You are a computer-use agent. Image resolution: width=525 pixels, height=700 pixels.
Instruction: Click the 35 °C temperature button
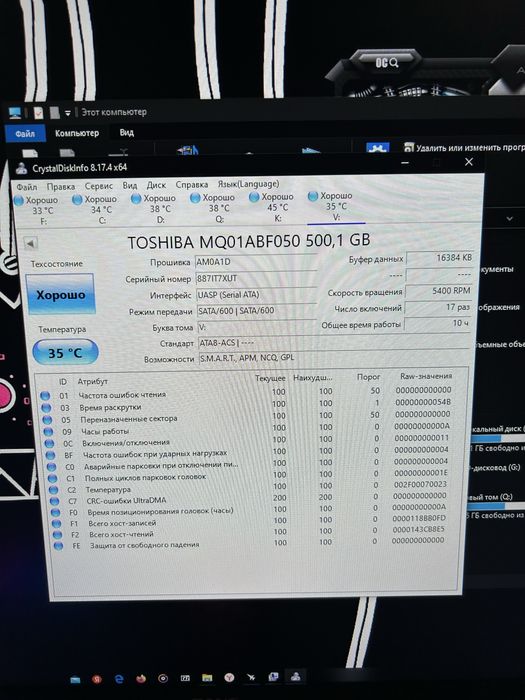[65, 353]
